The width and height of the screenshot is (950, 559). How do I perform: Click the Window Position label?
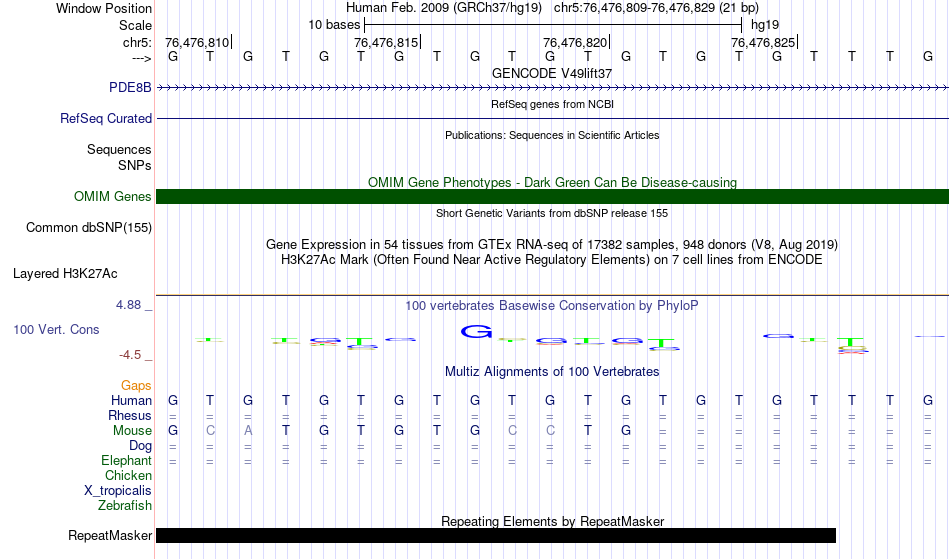tap(104, 8)
